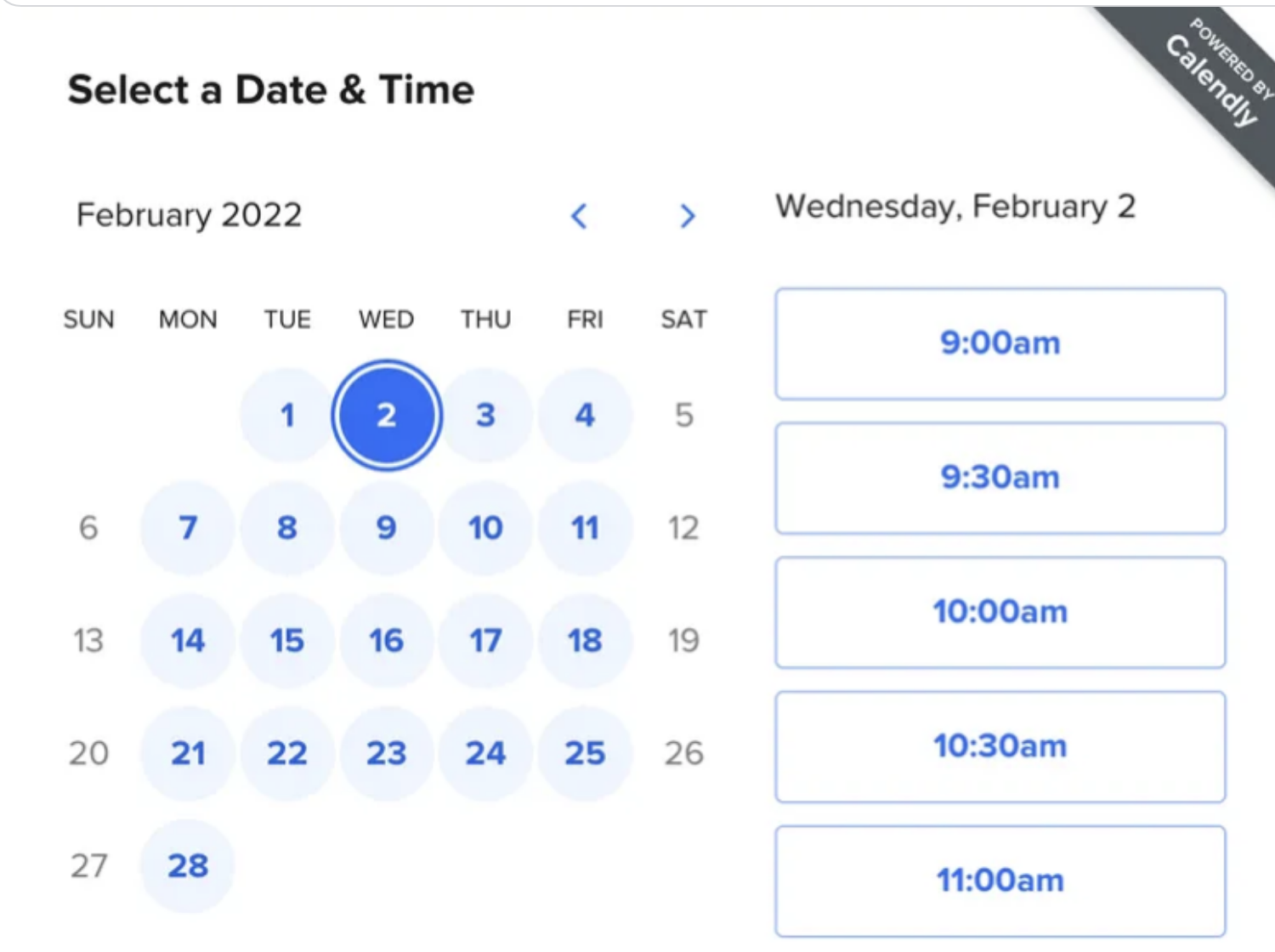Image resolution: width=1275 pixels, height=952 pixels.
Task: Pick February 15 in the calendar
Action: point(287,640)
